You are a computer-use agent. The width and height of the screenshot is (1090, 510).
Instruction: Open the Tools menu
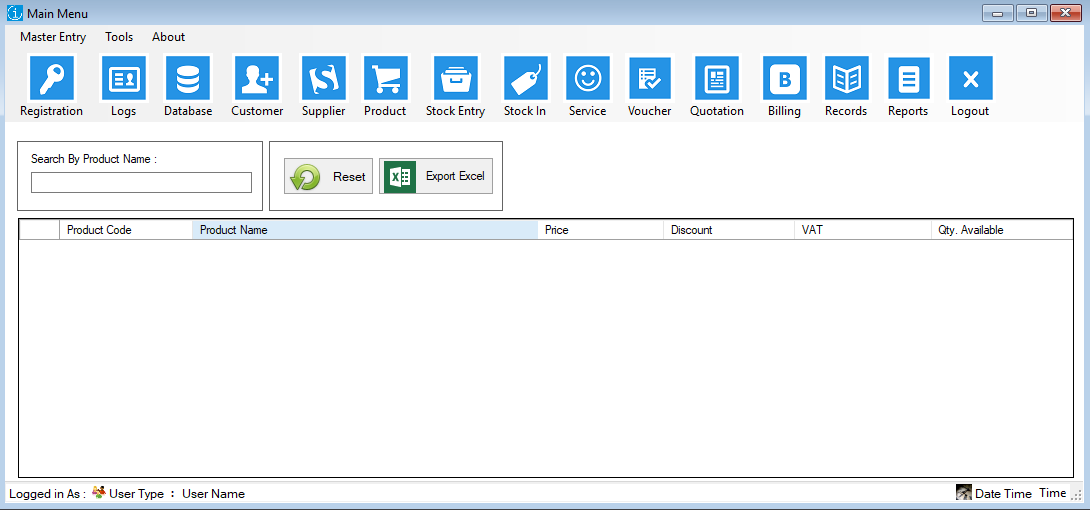(119, 37)
